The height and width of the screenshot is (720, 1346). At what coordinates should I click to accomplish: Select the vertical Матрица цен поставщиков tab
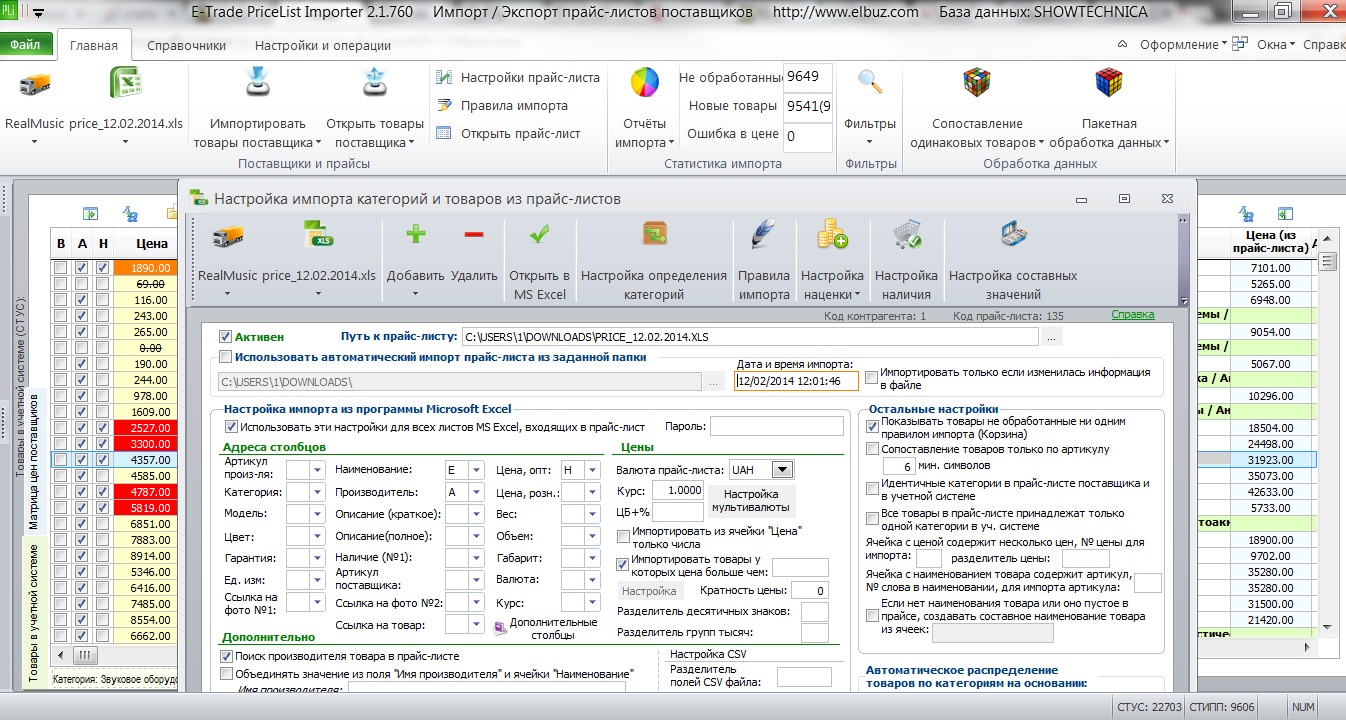[33, 461]
